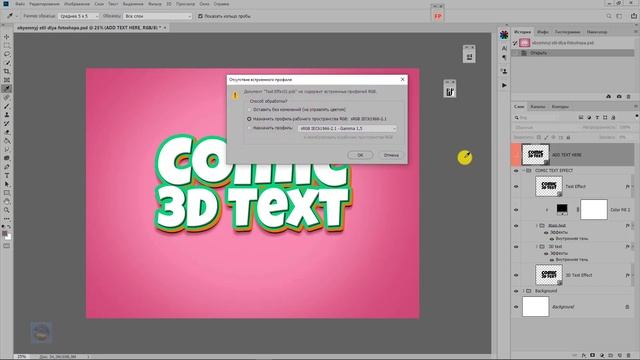Close the document tab
The image size is (640, 360).
pos(164,28)
